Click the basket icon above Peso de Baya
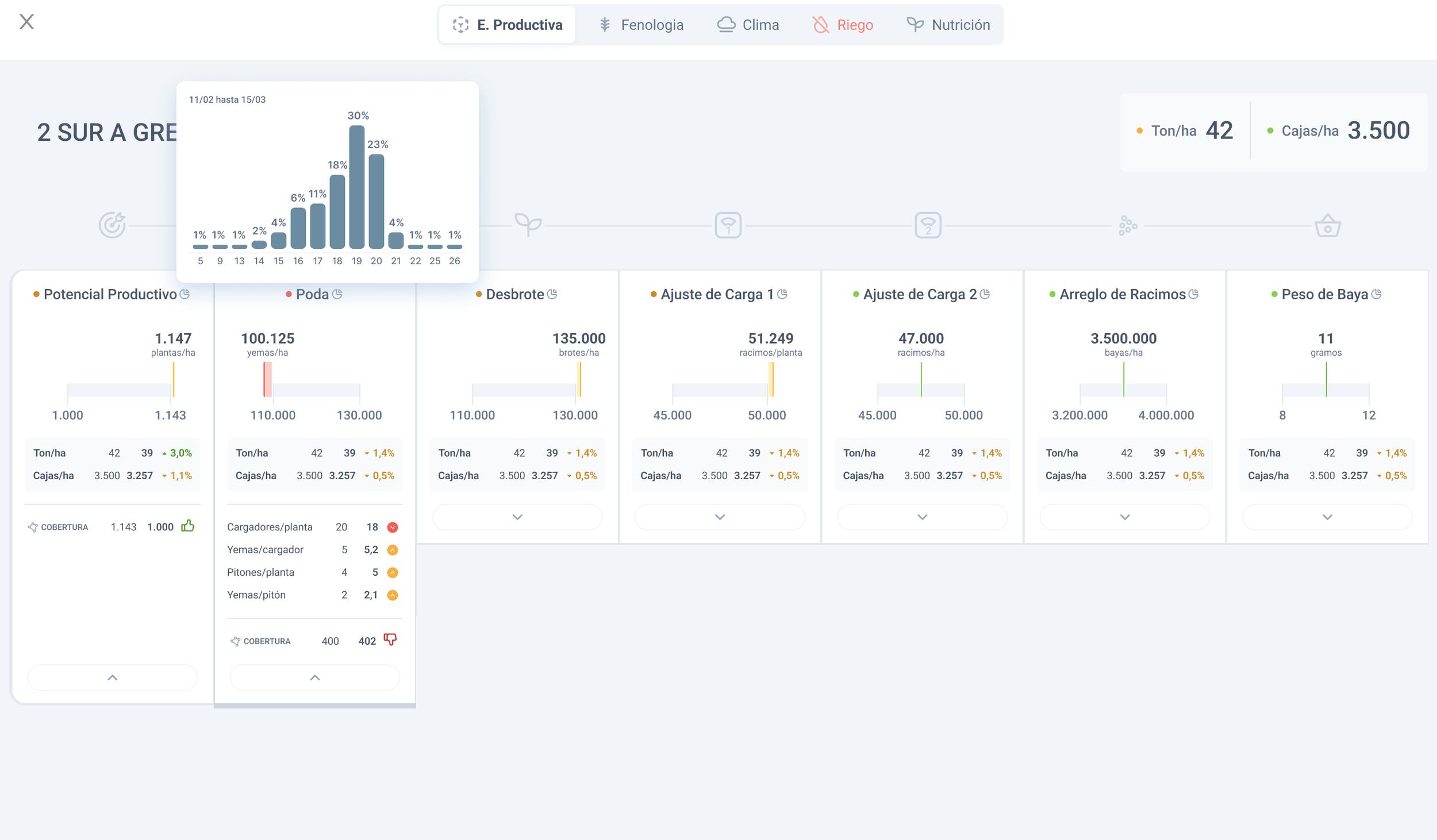Screen dimensions: 1437x840 (x=1327, y=225)
